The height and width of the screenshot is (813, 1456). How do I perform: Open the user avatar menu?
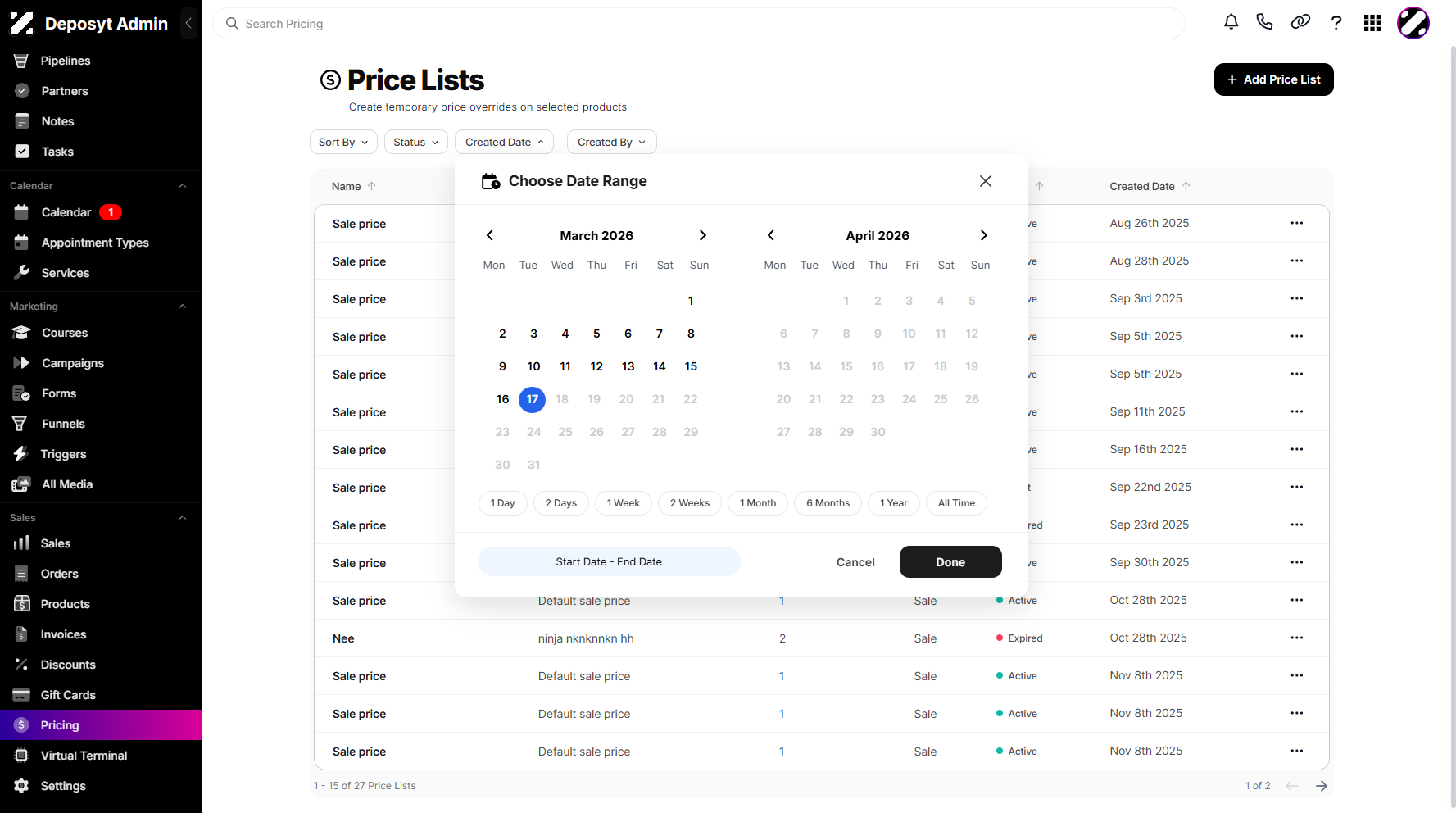(1413, 23)
